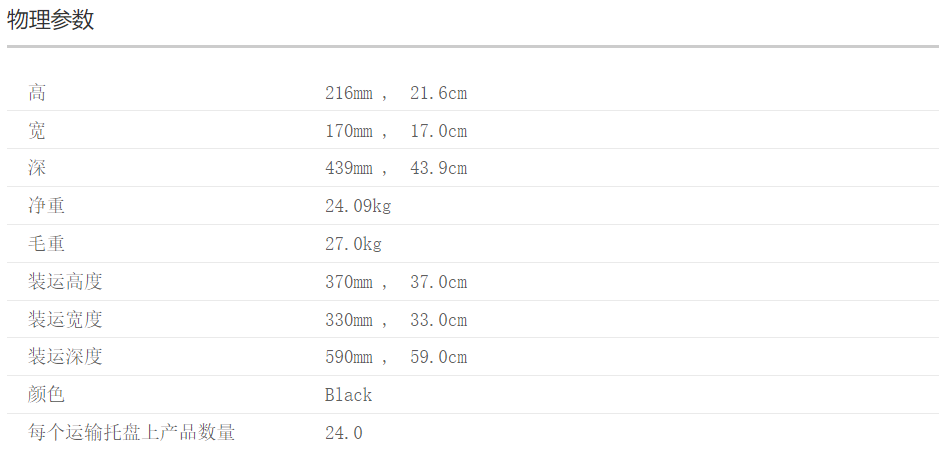Click the gross weight value 27.0kg

click(x=353, y=244)
